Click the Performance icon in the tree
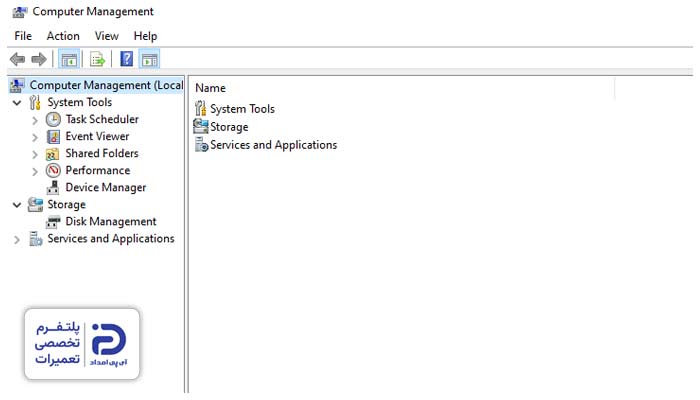Image resolution: width=700 pixels, height=400 pixels. pyautogui.click(x=53, y=171)
